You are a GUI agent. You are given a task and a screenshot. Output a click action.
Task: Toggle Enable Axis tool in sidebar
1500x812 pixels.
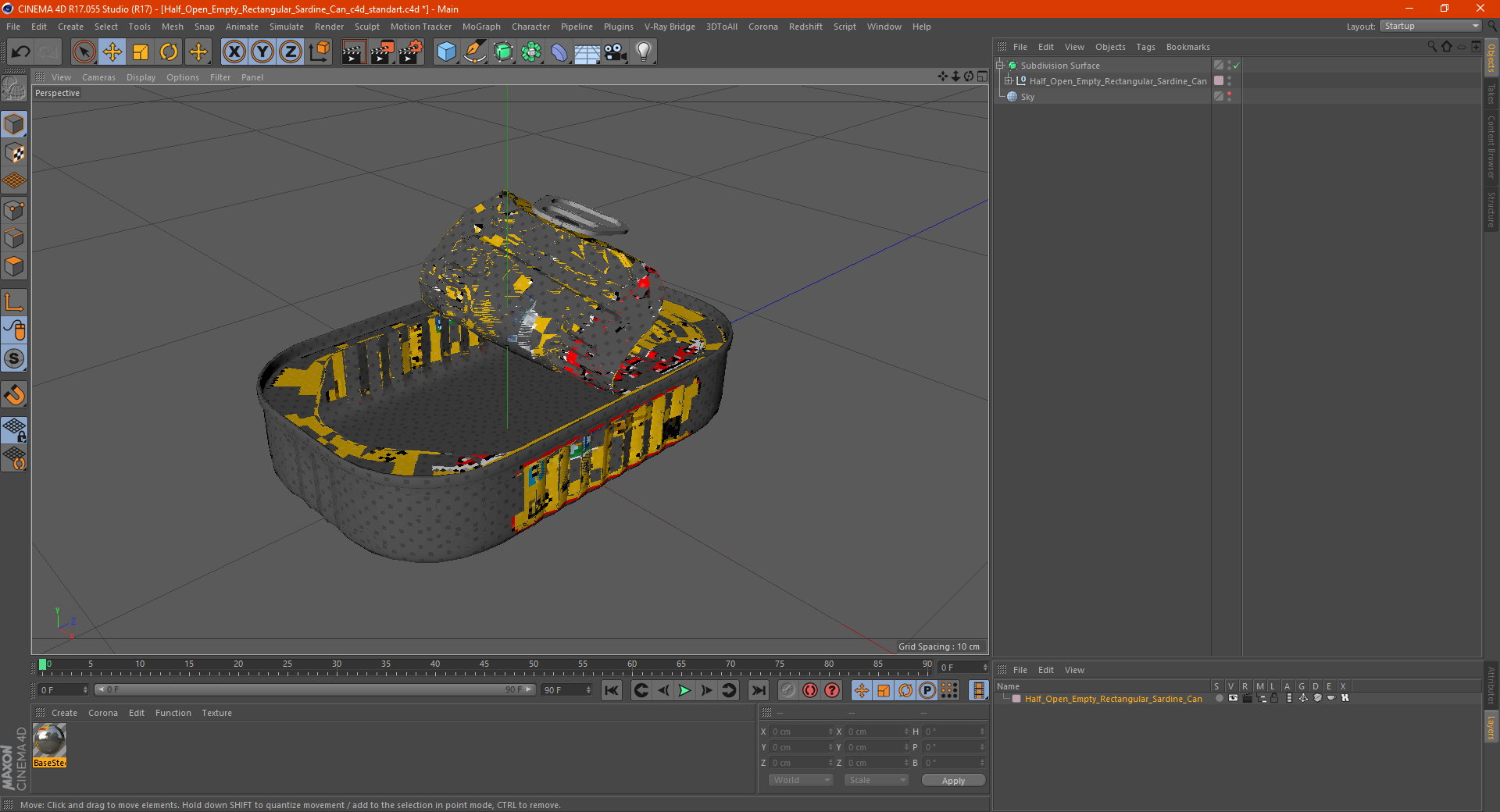tap(14, 302)
